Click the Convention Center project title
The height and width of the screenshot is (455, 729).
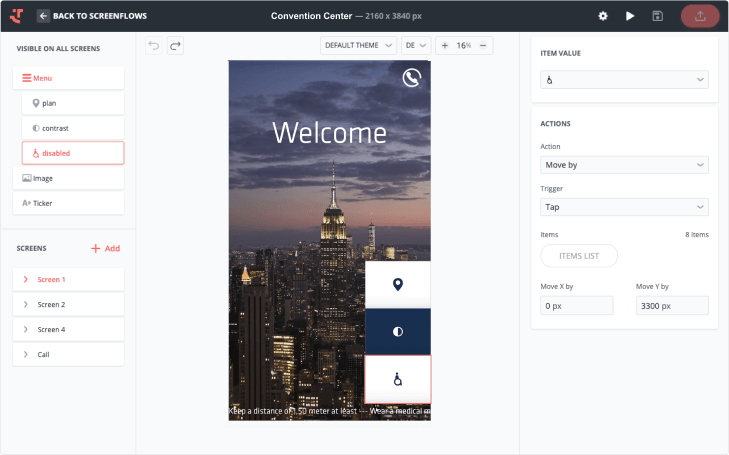[x=311, y=16]
